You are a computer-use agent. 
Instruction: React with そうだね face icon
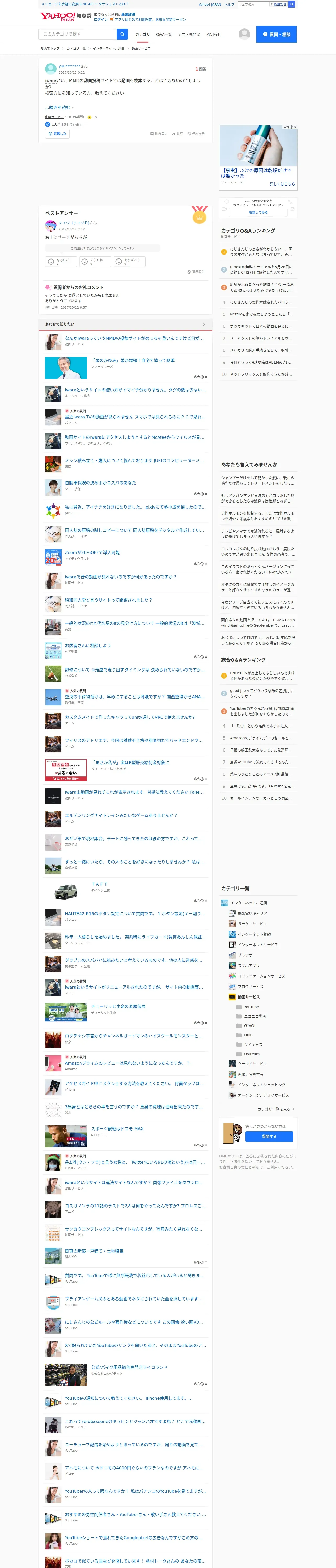click(x=85, y=262)
